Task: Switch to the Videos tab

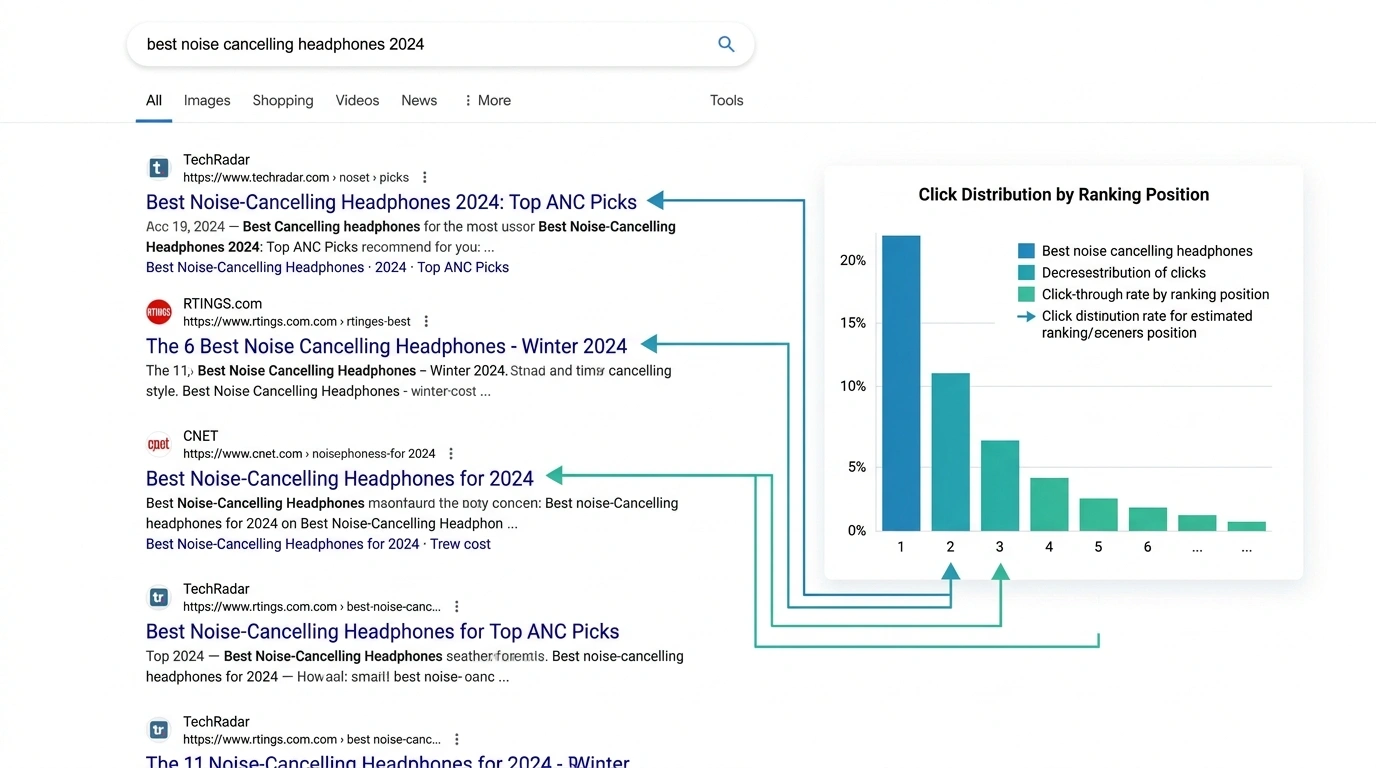Action: pos(357,100)
